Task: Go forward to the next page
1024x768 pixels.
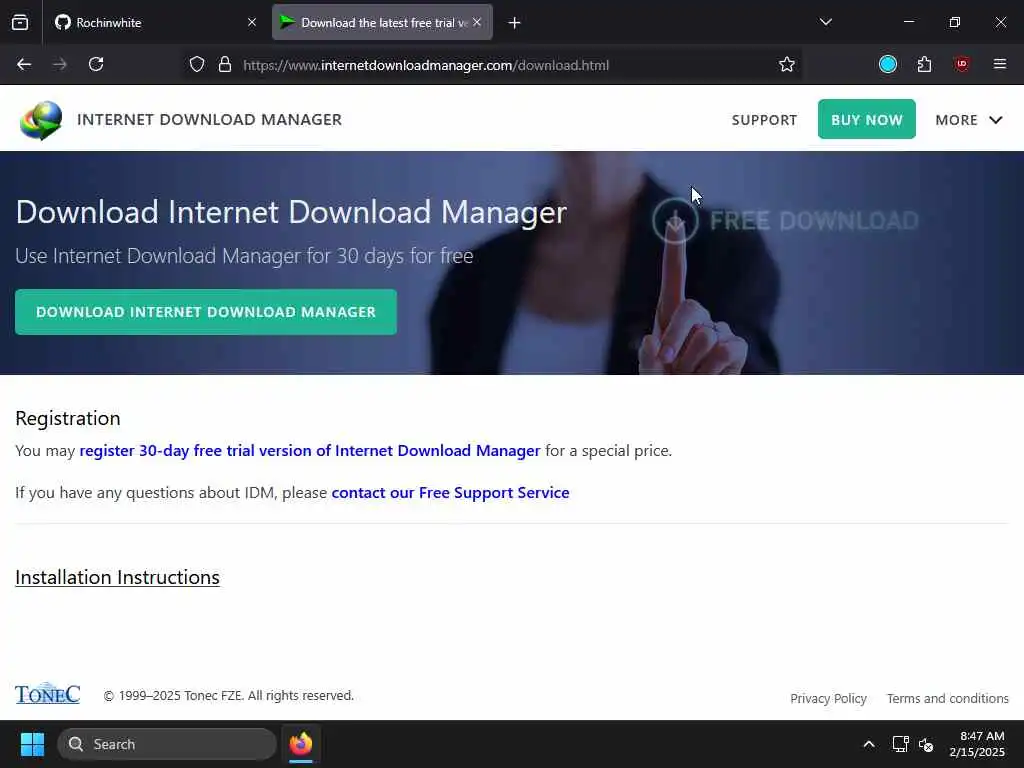Action: click(x=60, y=65)
